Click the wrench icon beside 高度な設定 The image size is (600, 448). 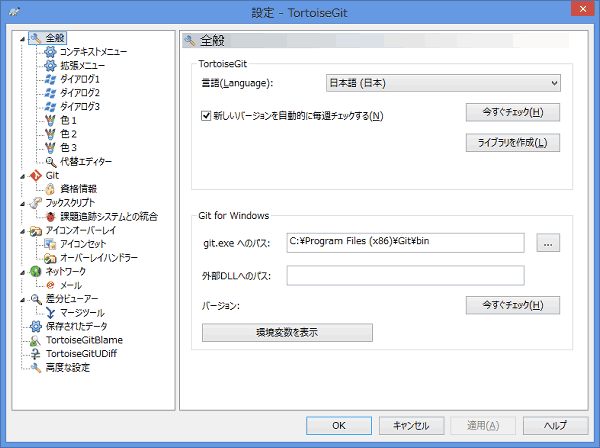[x=36, y=368]
